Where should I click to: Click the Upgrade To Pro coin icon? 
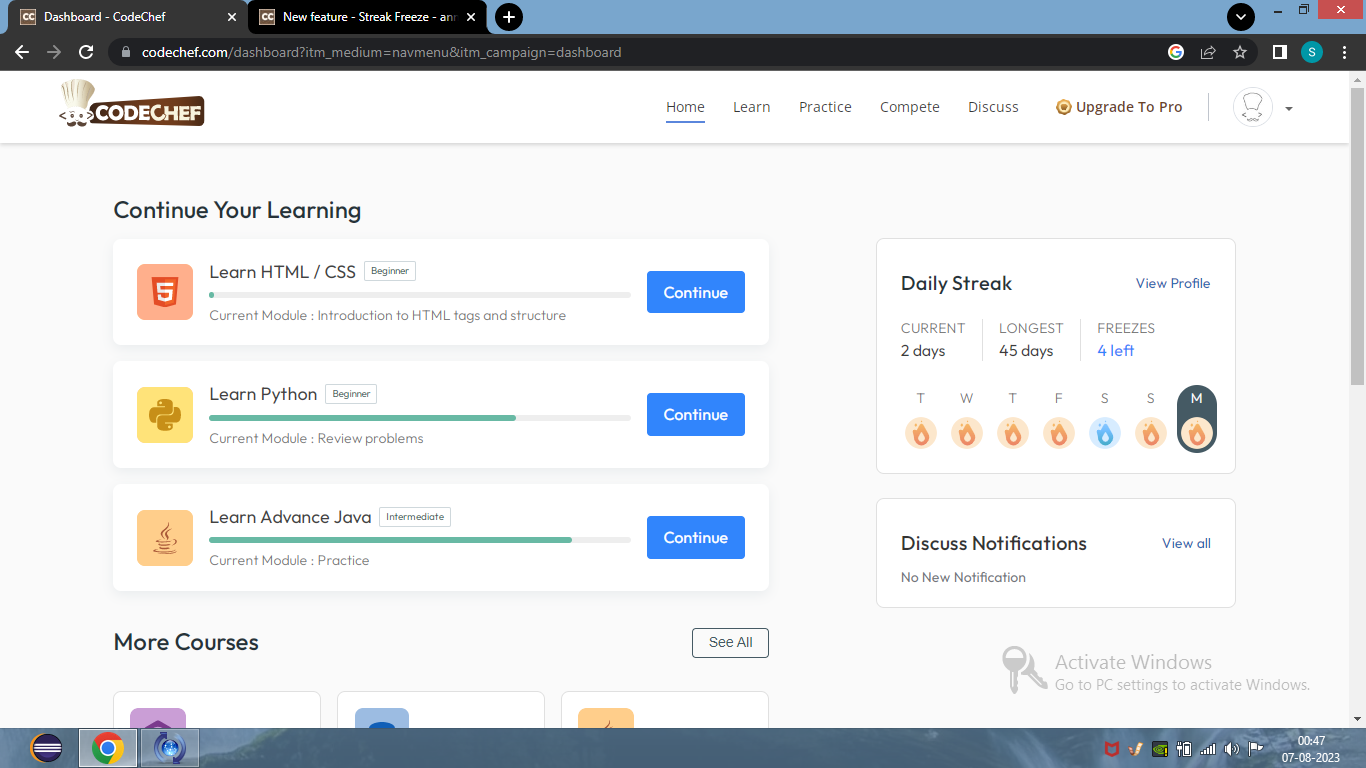1064,107
